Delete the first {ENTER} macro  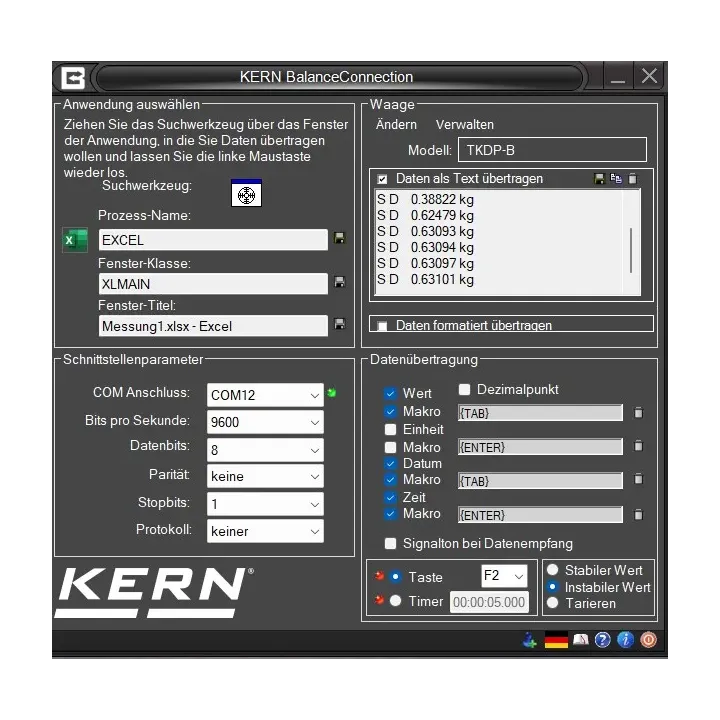[638, 446]
